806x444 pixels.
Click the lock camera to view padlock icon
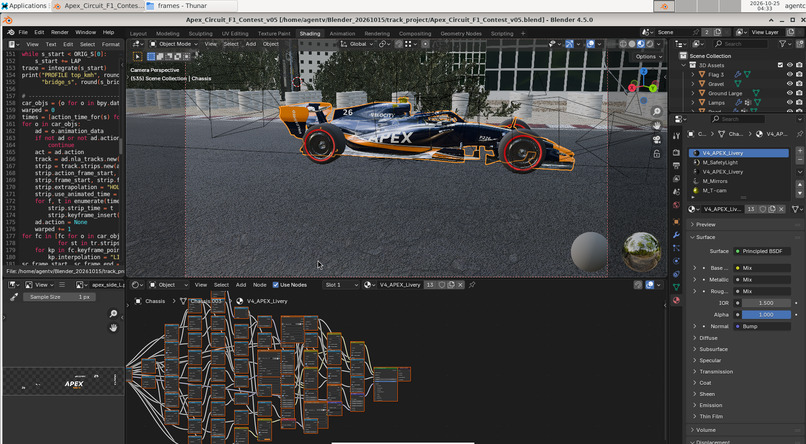coord(656,154)
